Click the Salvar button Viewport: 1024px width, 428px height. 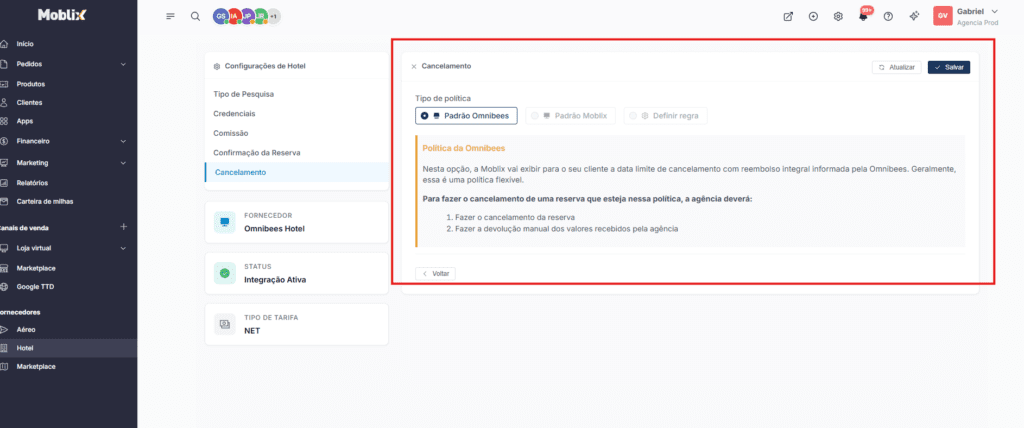click(949, 67)
